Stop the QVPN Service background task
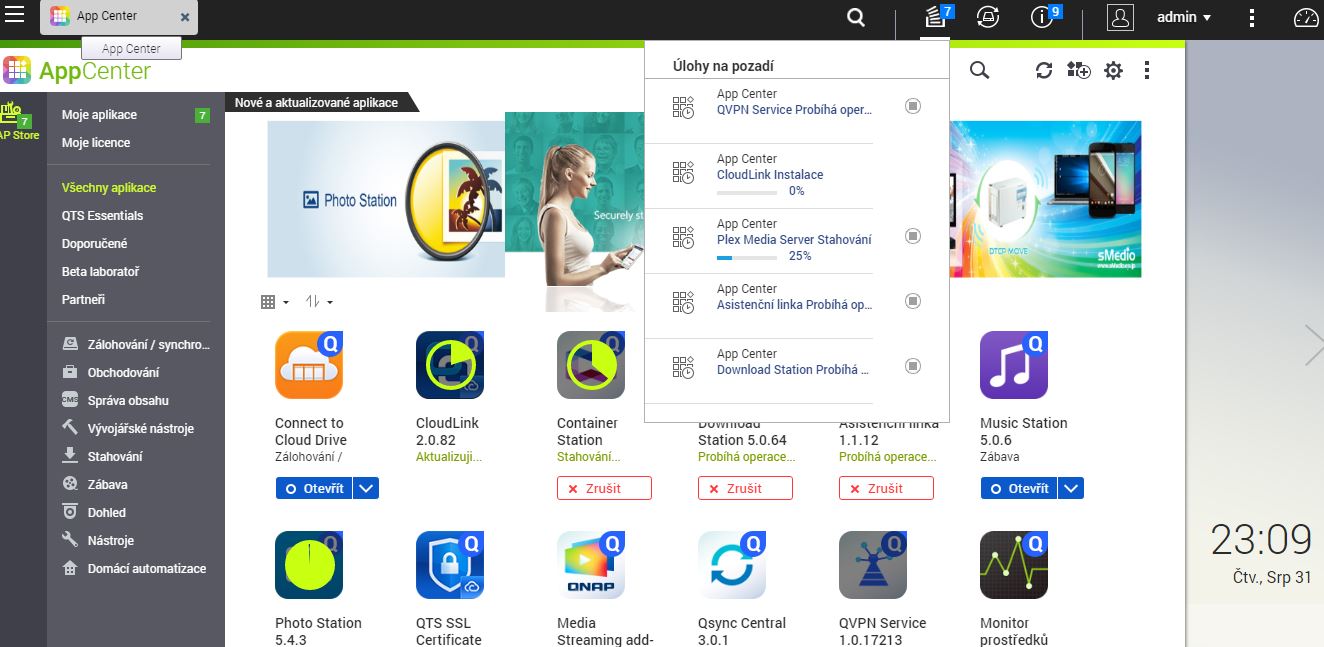Viewport: 1324px width, 647px height. pyautogui.click(x=913, y=106)
